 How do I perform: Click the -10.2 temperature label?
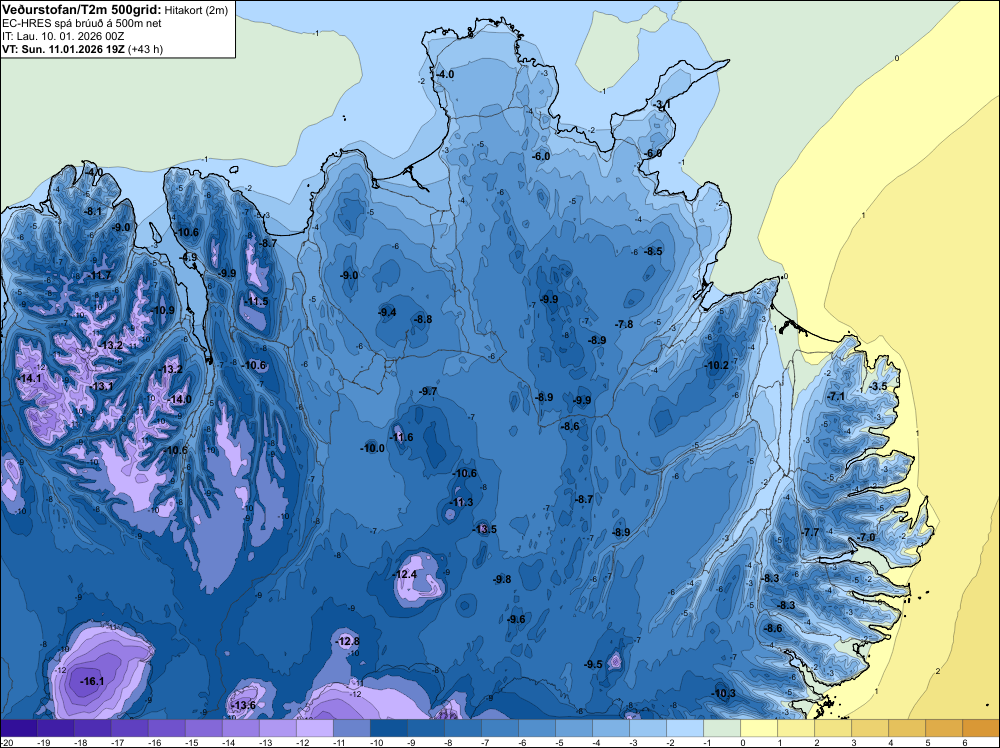pos(716,365)
